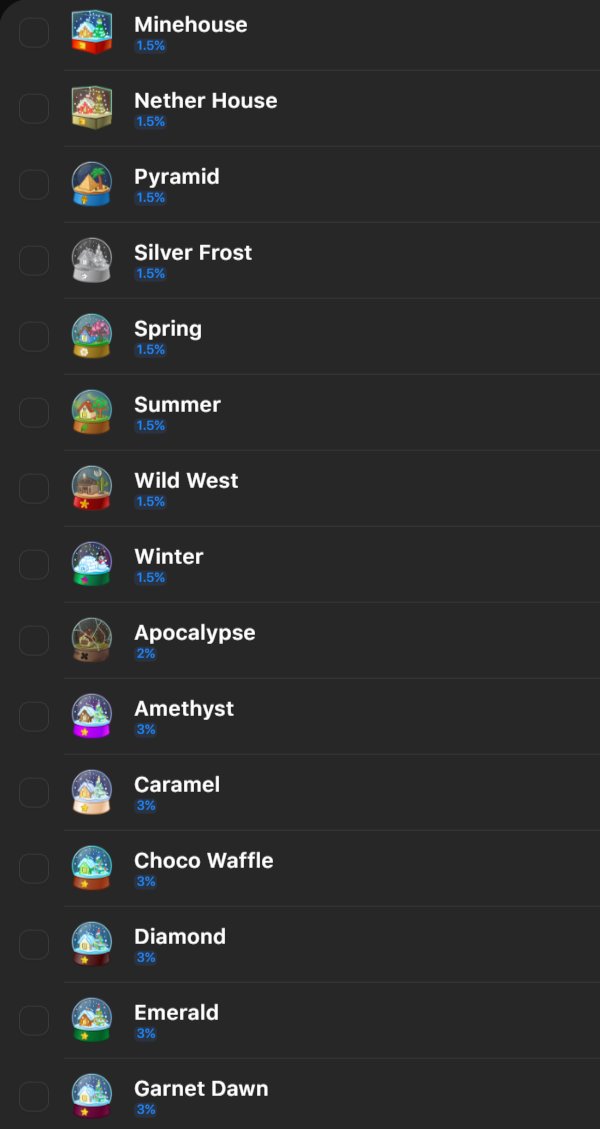The image size is (600, 1129).
Task: Check the Spring checkbox
Action: (x=34, y=336)
